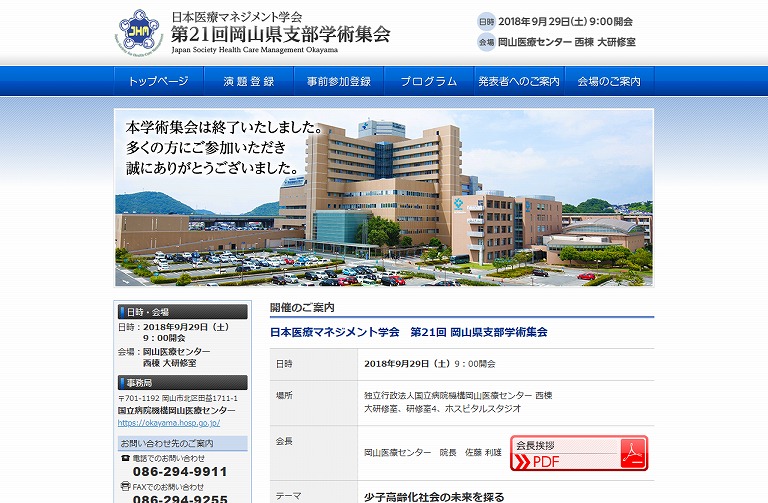
Task: Go to 事前参加登録 page
Action: 339,81
